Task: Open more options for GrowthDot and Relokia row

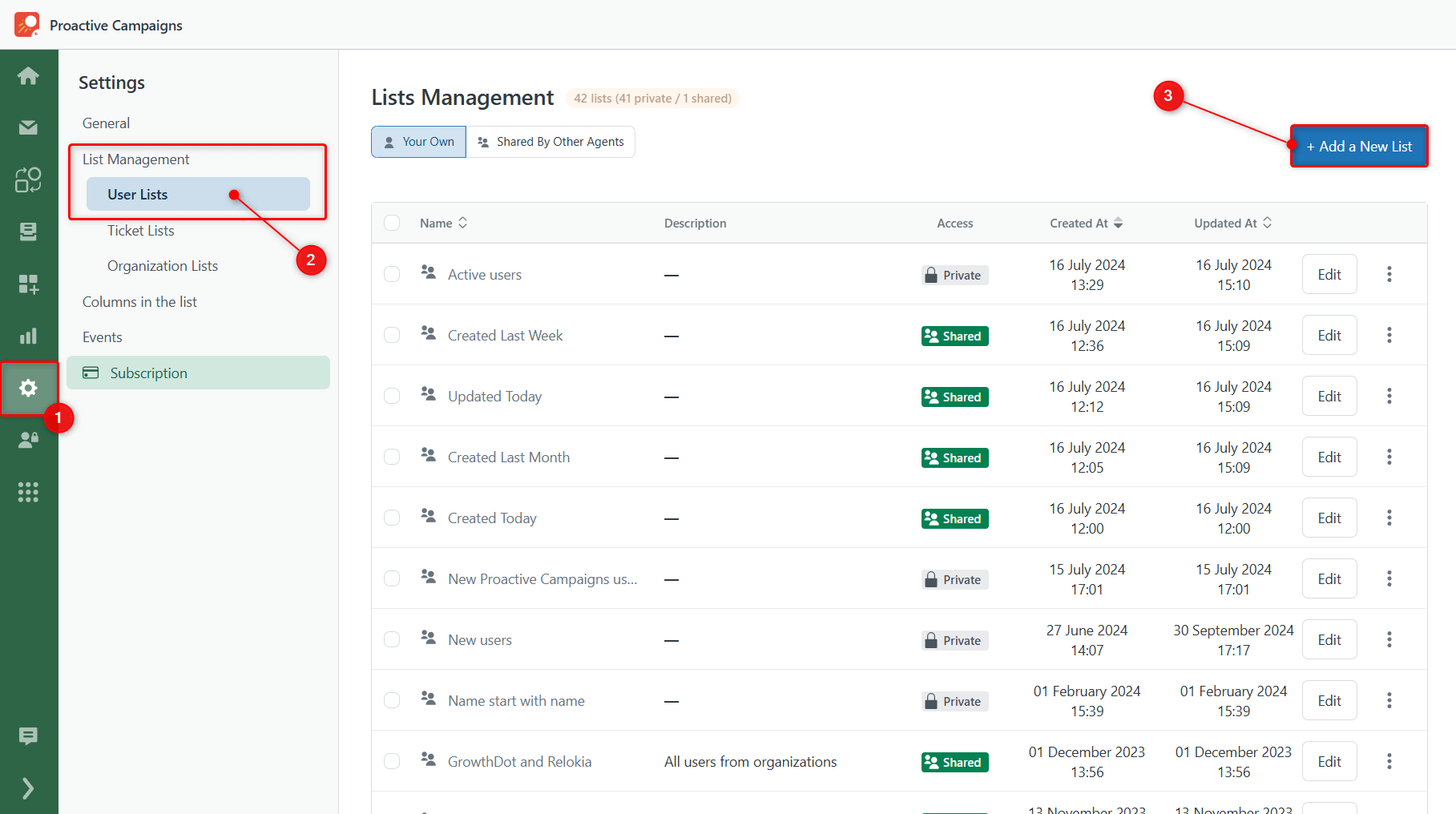Action: pos(1389,761)
